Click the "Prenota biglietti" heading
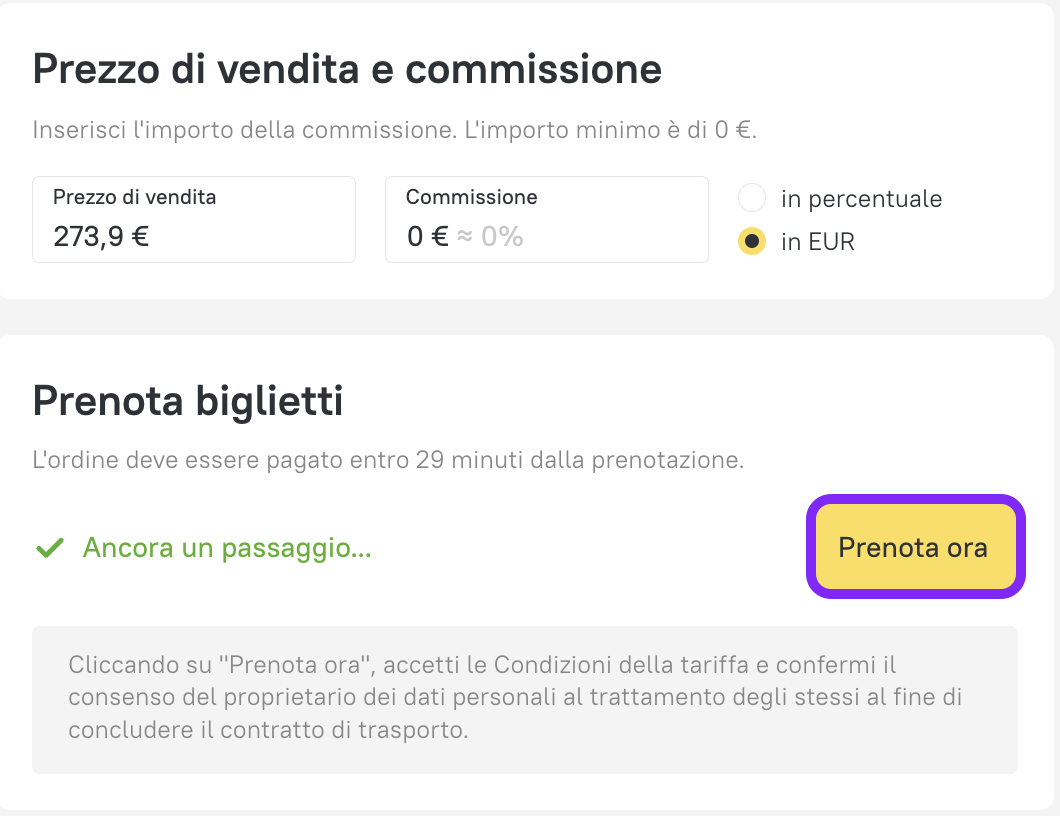The width and height of the screenshot is (1060, 816). tap(188, 402)
